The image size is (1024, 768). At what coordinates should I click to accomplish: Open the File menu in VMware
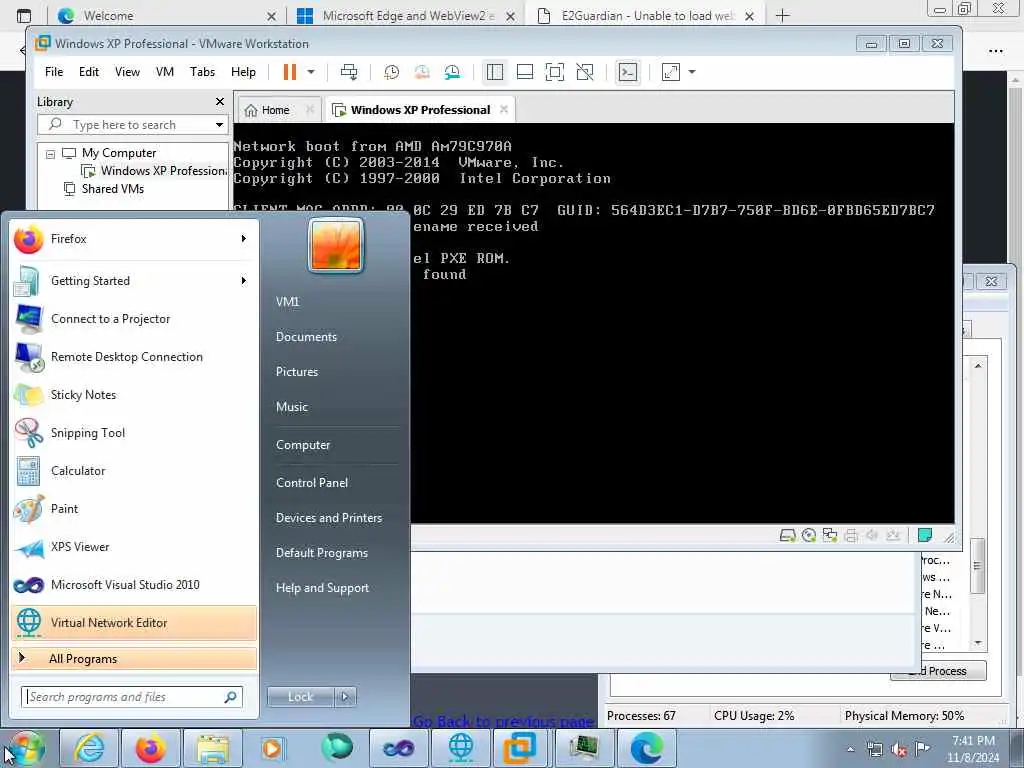coord(54,72)
